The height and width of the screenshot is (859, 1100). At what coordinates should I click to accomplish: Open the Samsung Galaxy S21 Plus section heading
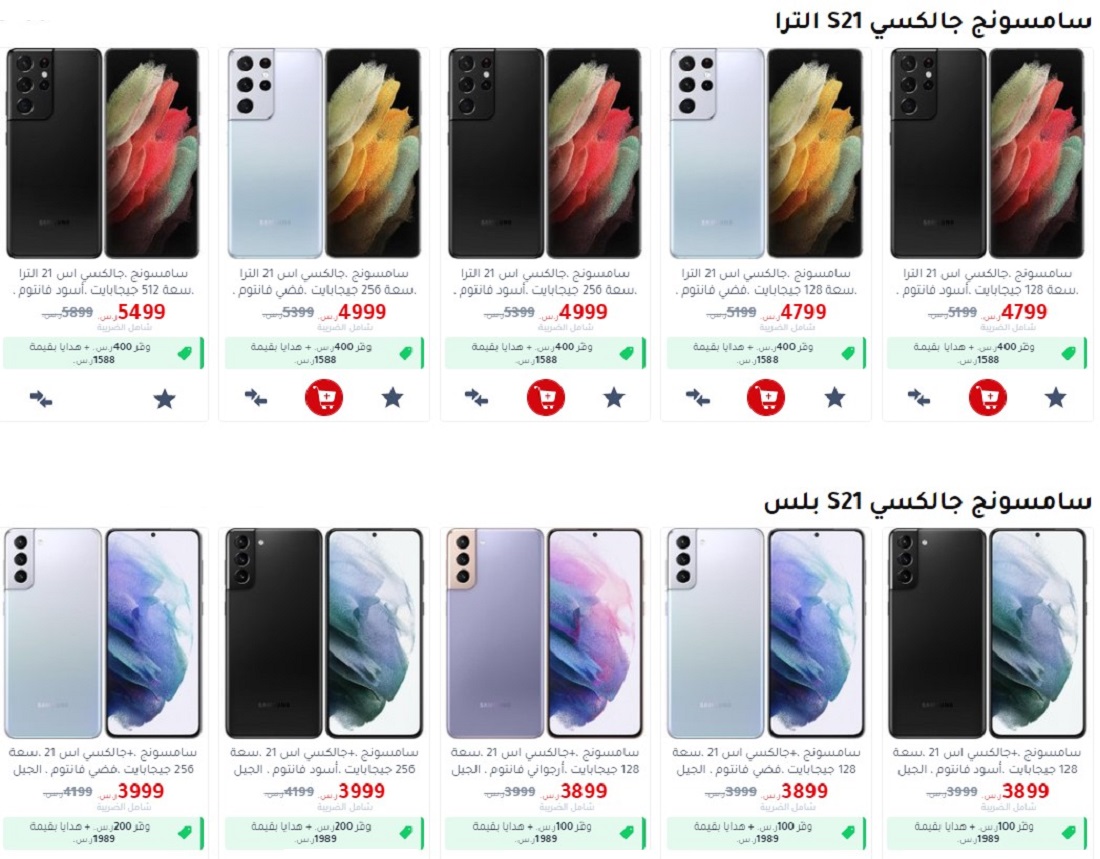pyautogui.click(x=927, y=501)
